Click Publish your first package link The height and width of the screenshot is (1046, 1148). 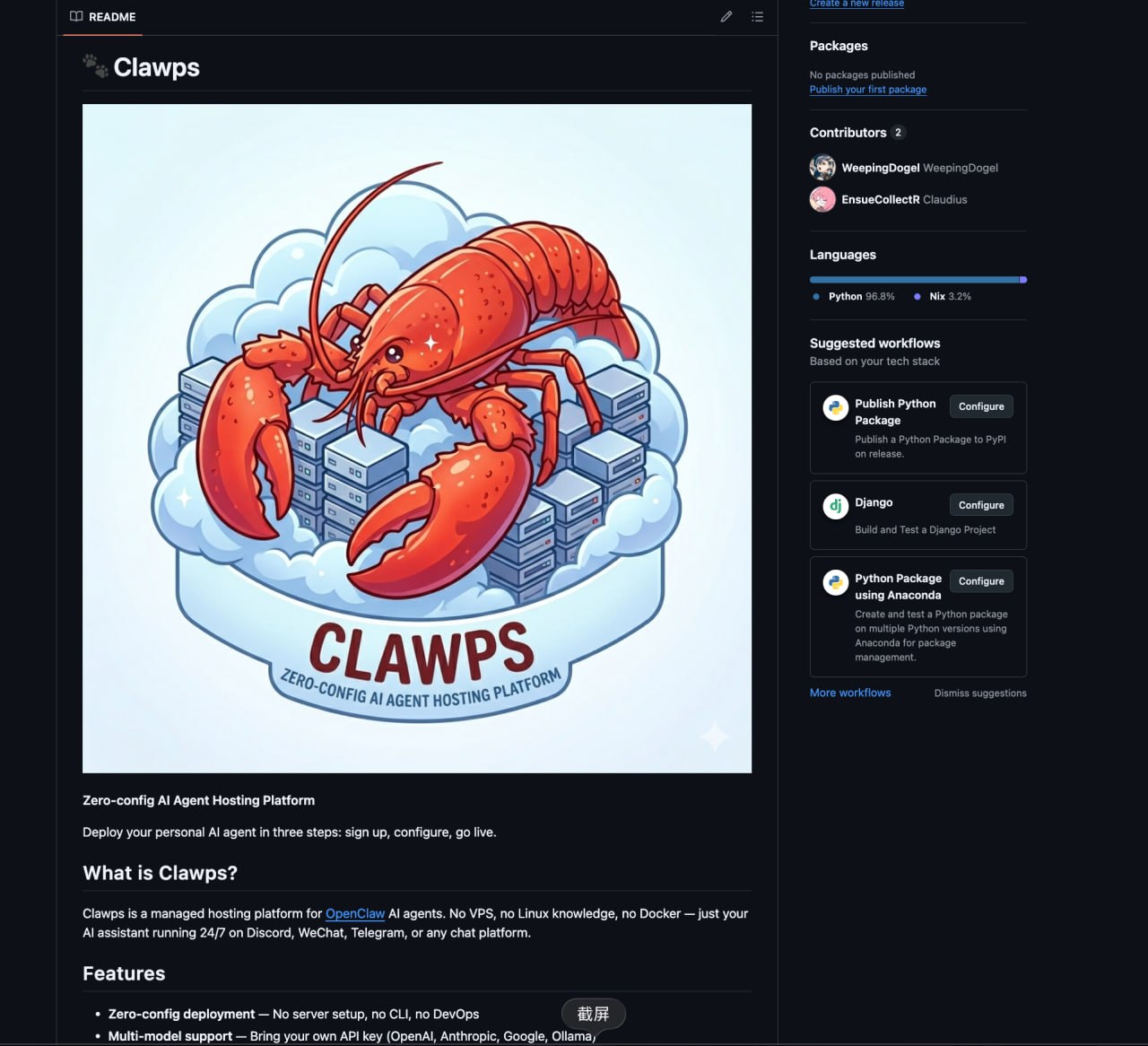point(868,90)
